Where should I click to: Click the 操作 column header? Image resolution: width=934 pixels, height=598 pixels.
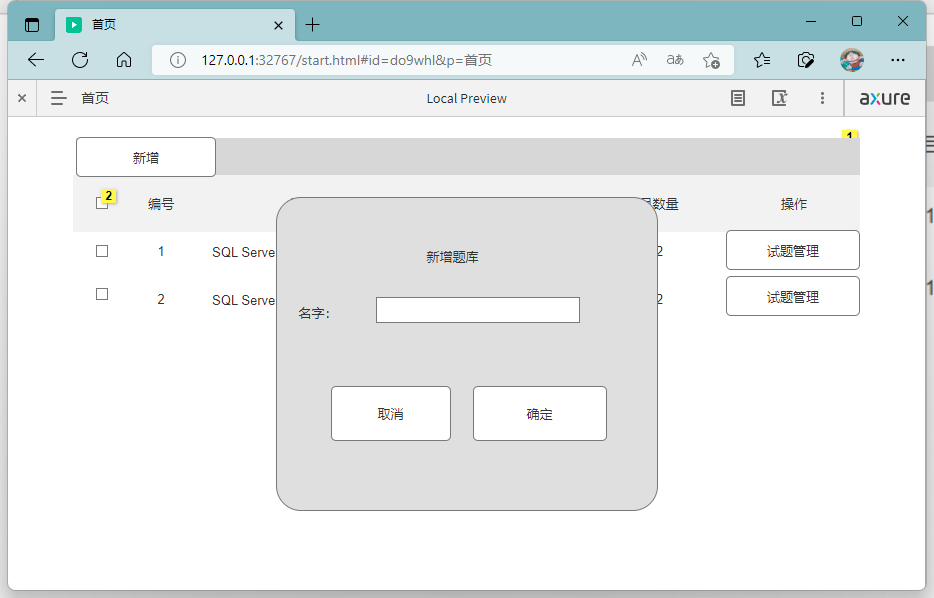[793, 204]
